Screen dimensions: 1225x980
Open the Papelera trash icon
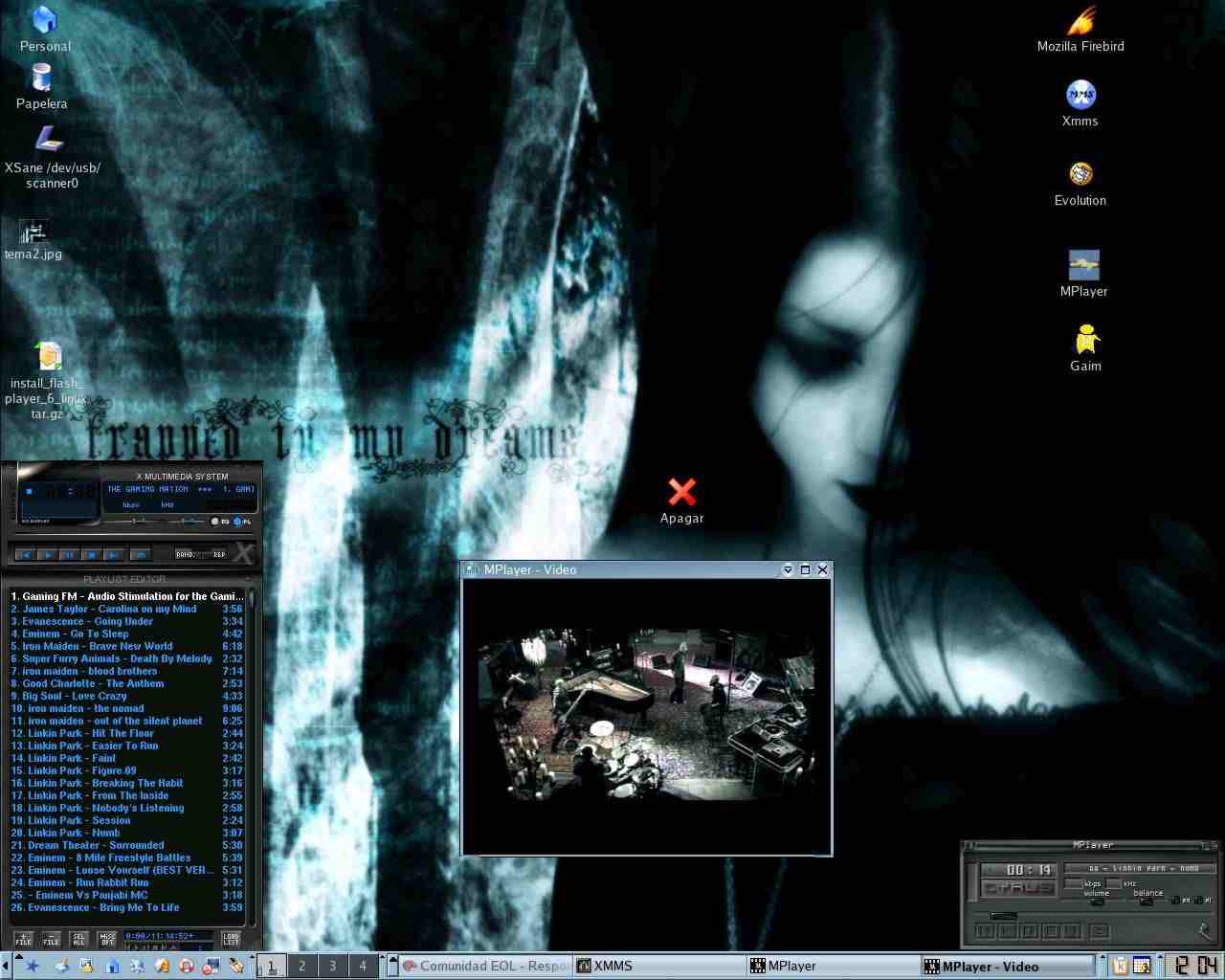[x=41, y=78]
